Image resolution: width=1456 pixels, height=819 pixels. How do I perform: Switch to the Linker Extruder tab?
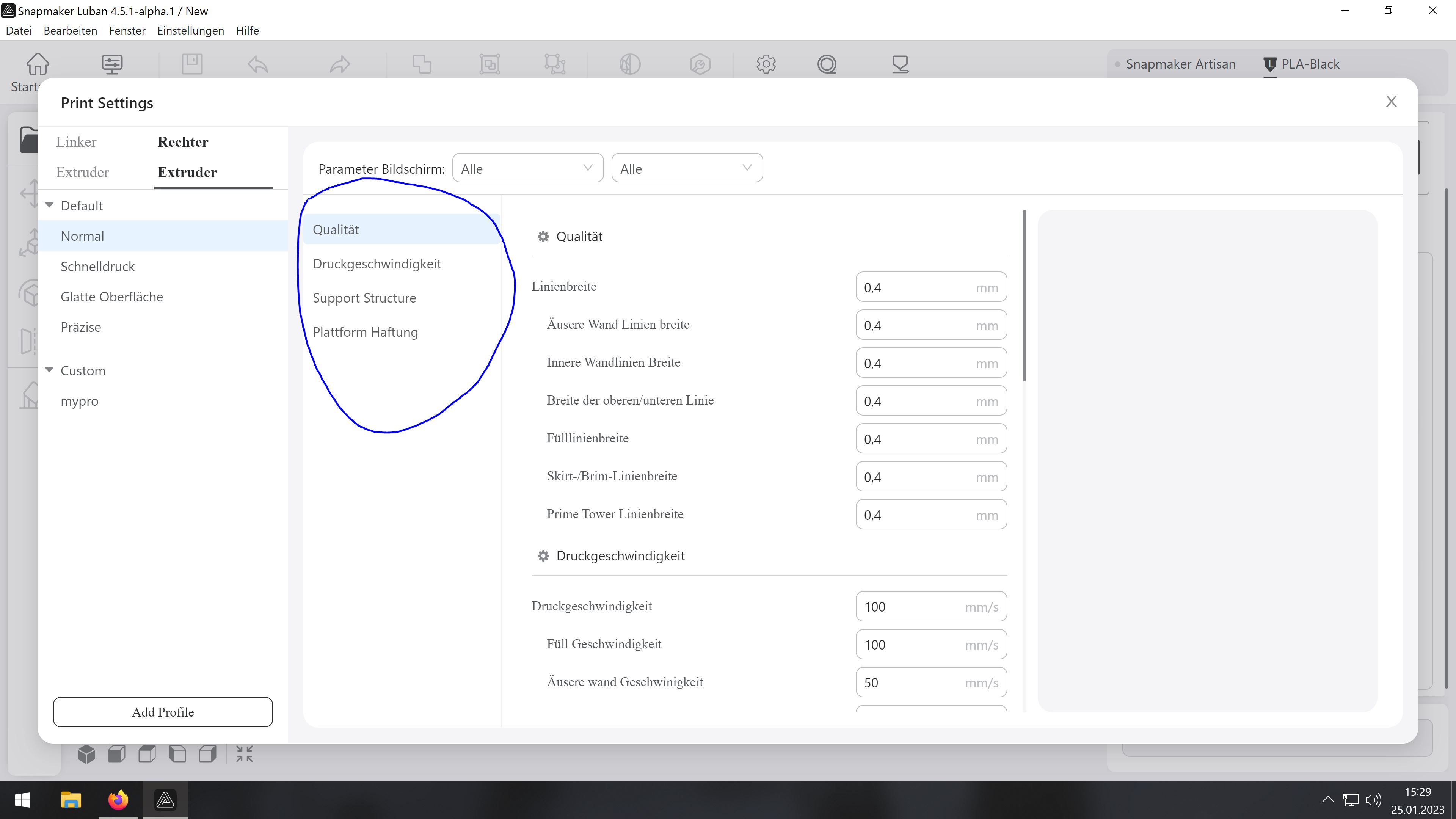[83, 157]
